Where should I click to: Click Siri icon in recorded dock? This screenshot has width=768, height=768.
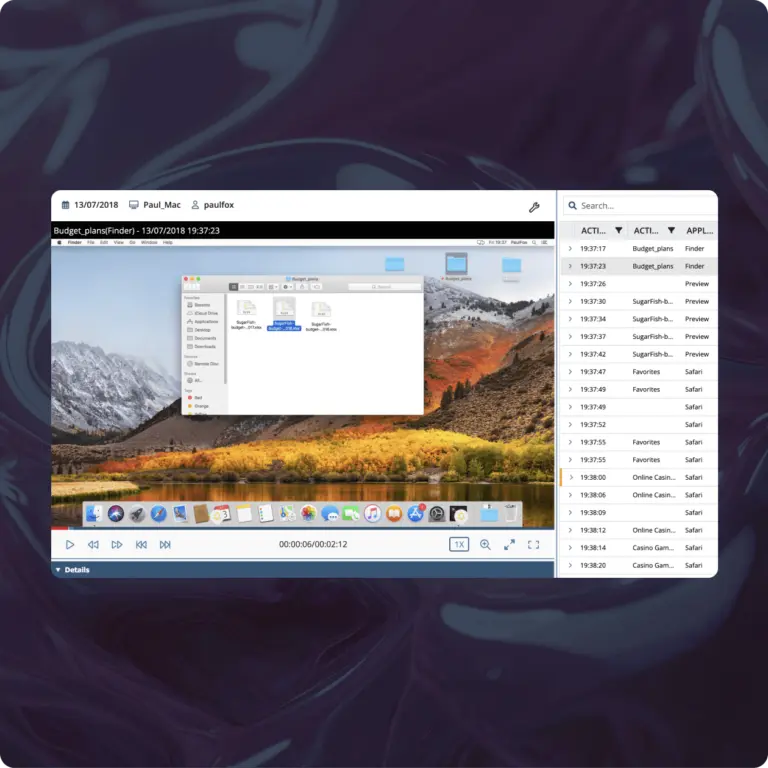(x=116, y=514)
